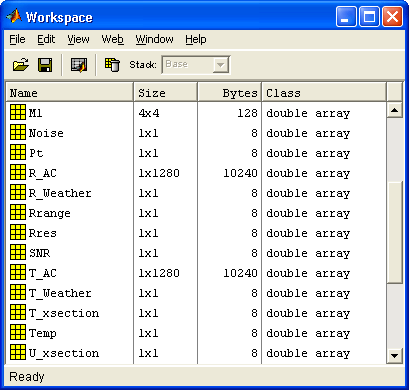Select the variable name R_Weather

[x=60, y=193]
